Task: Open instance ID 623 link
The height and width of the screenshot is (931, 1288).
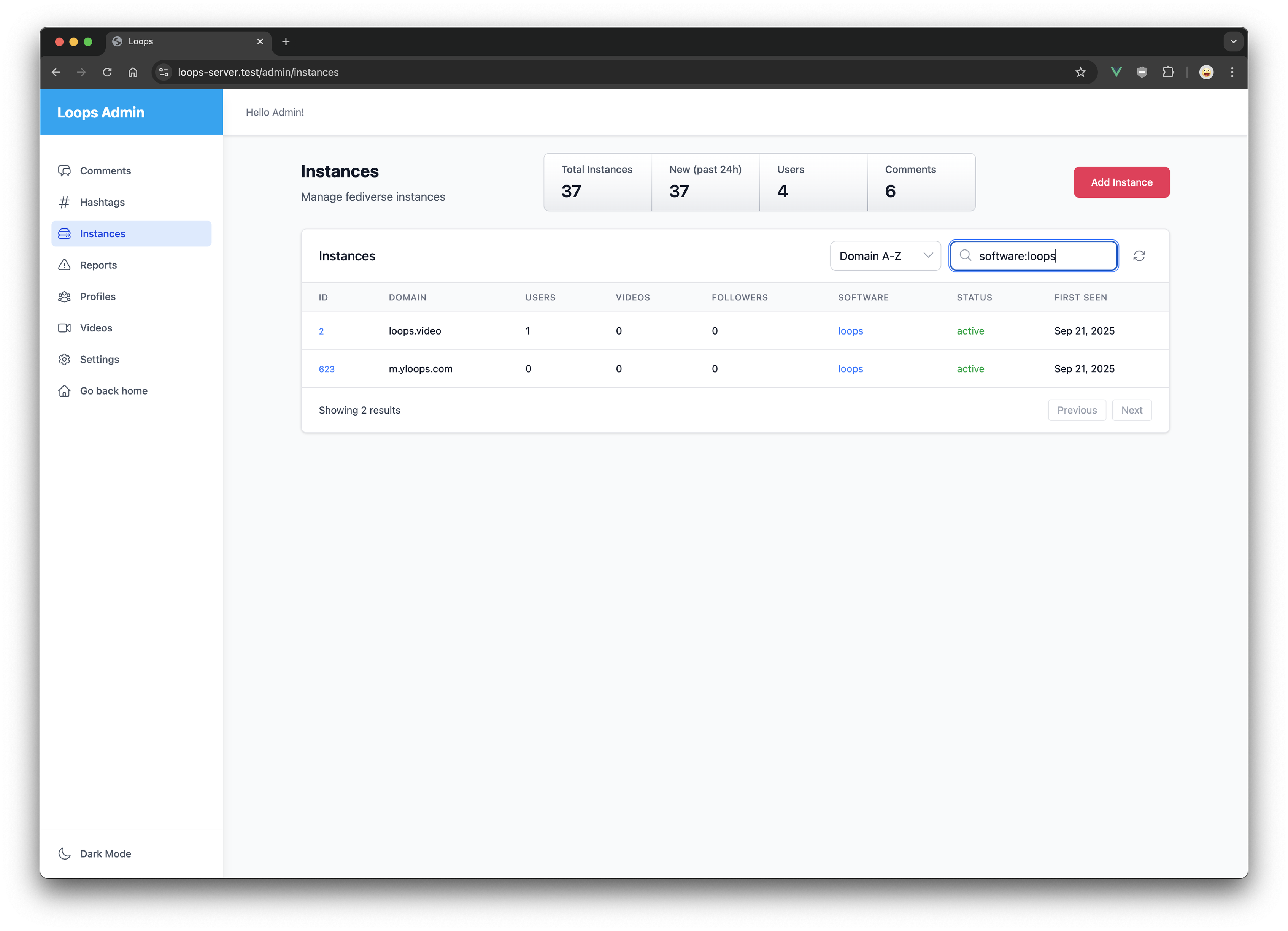Action: click(327, 369)
